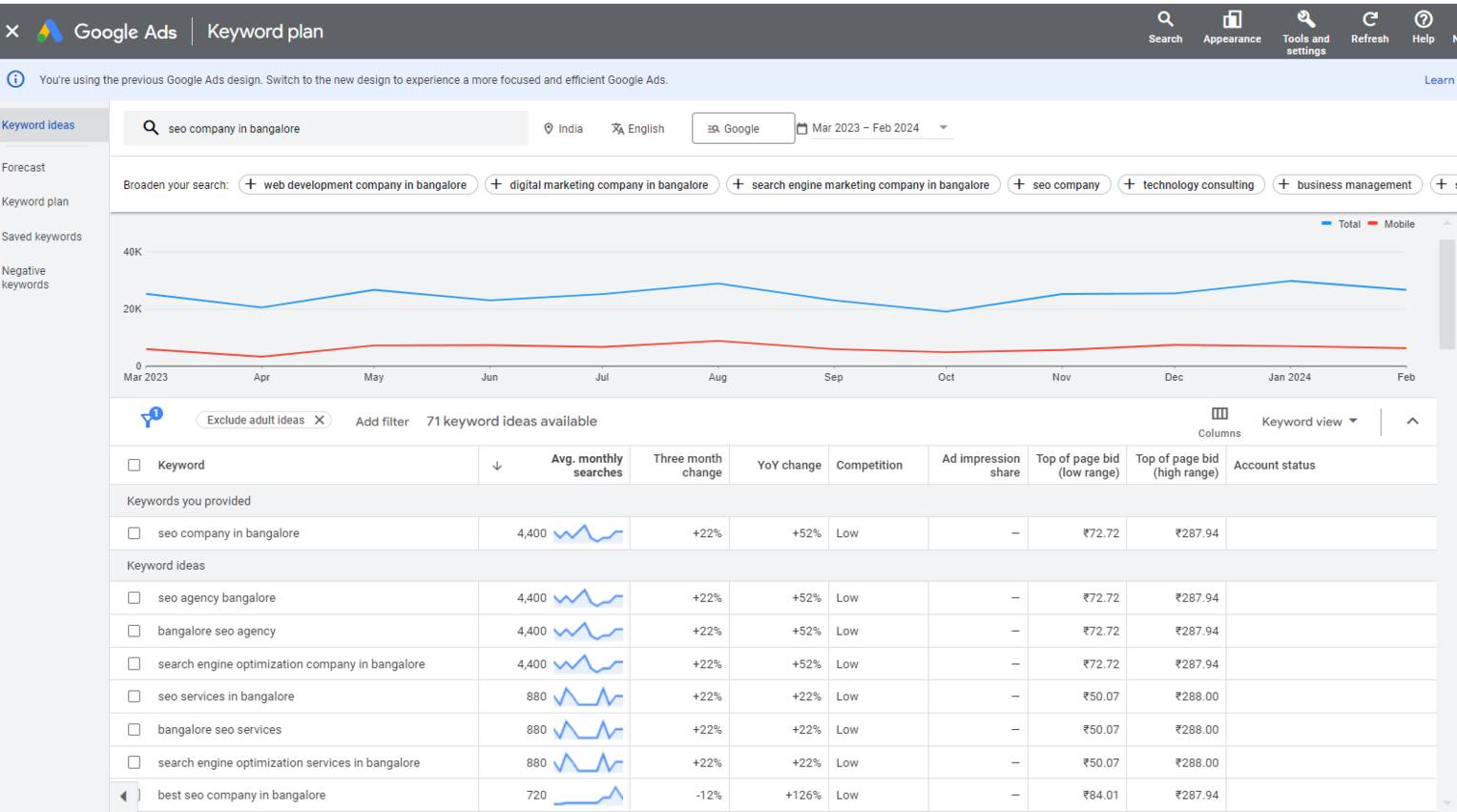This screenshot has width=1457, height=812.
Task: Open the filter funnel icon with badge
Action: (151, 419)
